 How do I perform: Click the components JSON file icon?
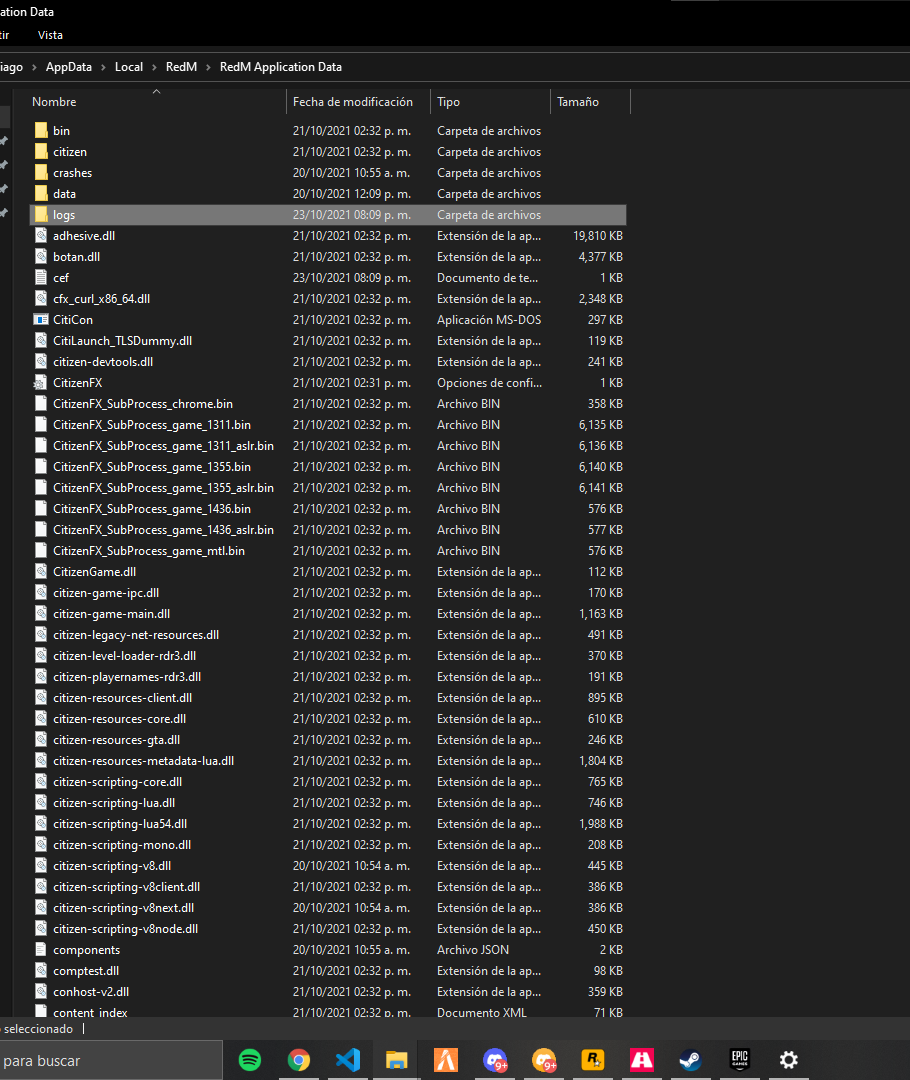coord(41,950)
